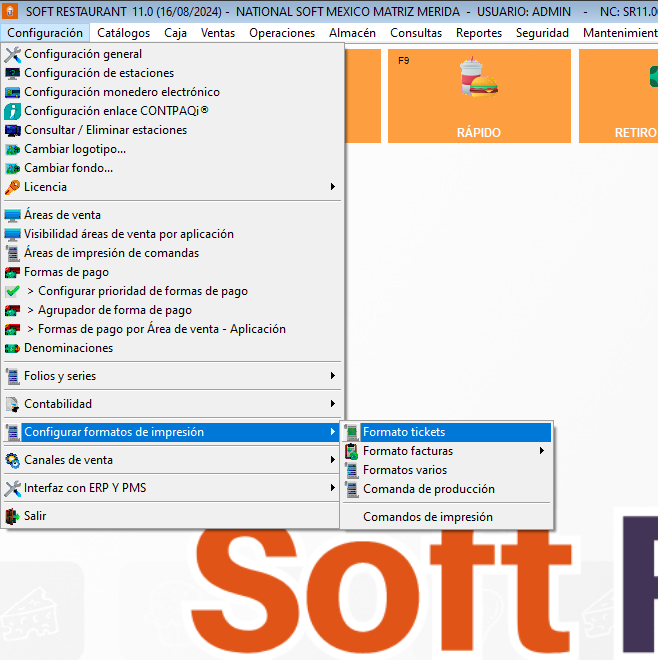658x660 pixels.
Task: Click the Formato facturas clipboard icon
Action: pos(352,451)
